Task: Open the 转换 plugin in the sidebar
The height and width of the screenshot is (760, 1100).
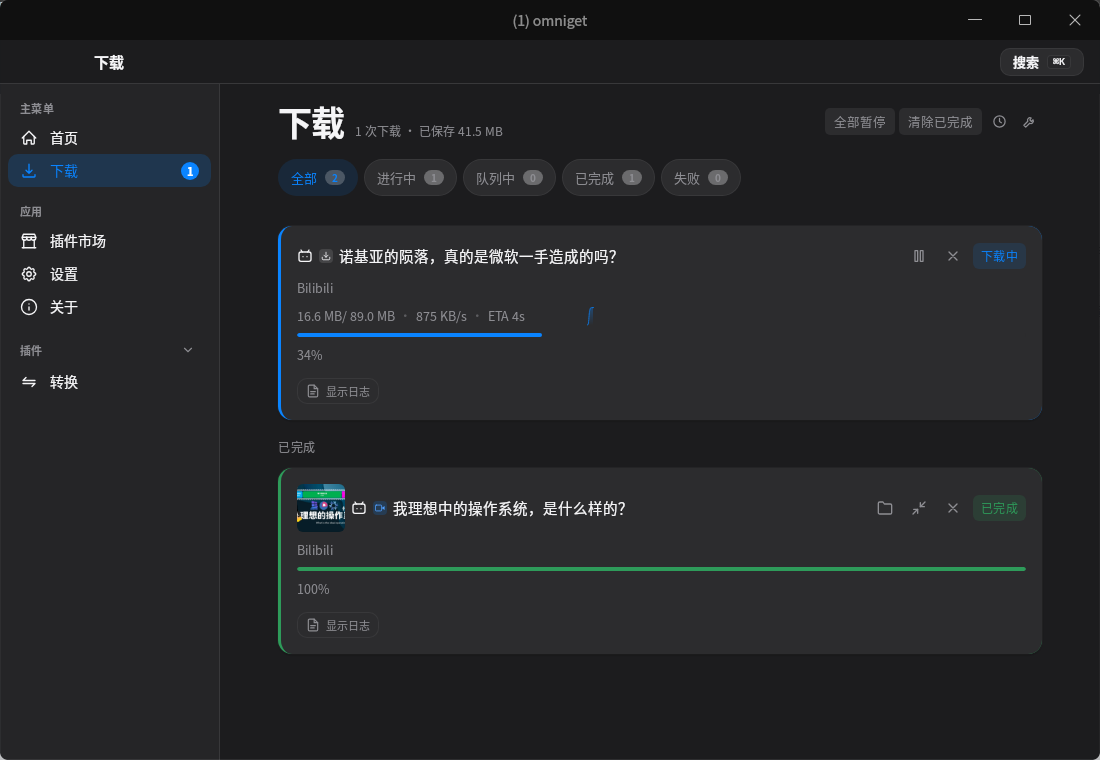Action: (x=109, y=382)
